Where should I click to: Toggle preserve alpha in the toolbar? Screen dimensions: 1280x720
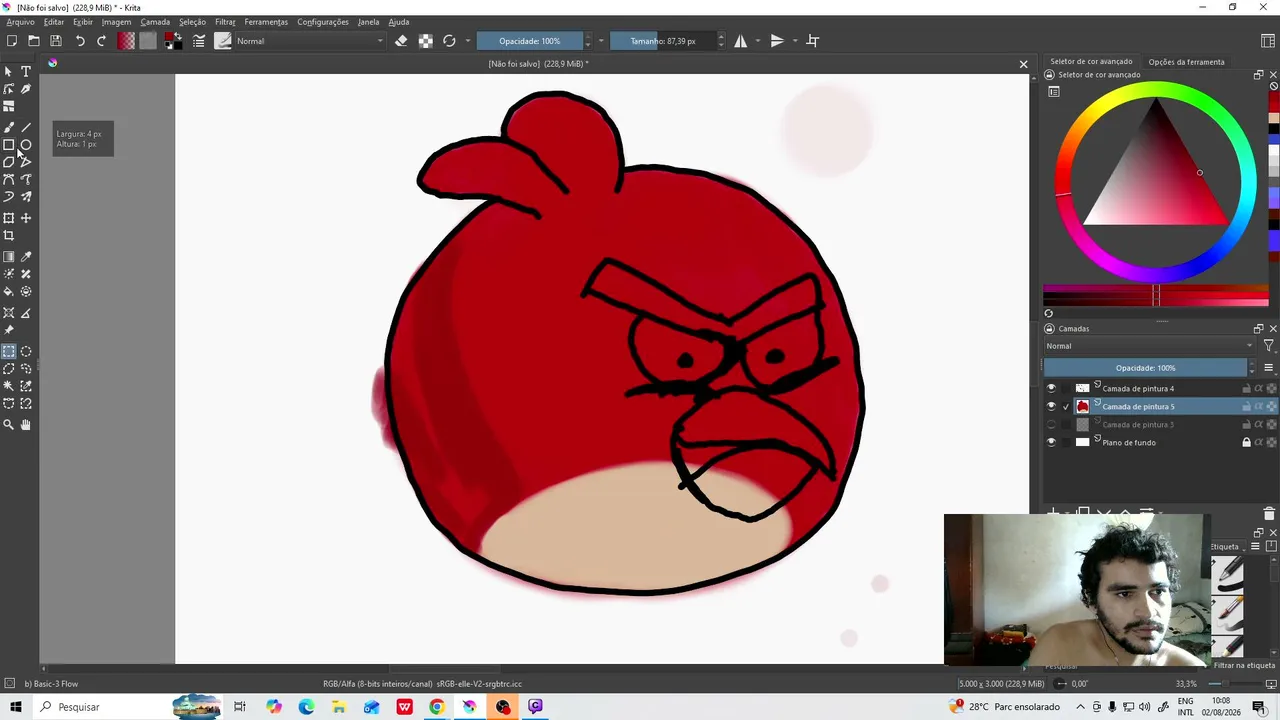pos(425,41)
